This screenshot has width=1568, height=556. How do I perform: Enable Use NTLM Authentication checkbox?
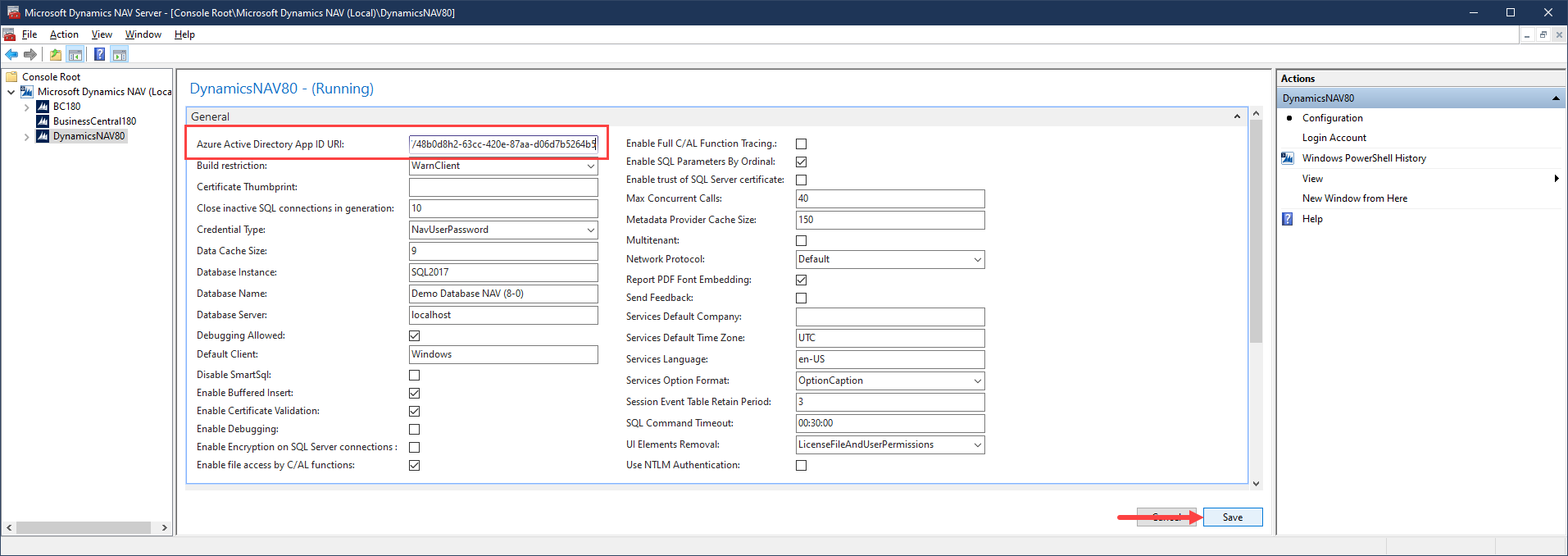tap(802, 466)
